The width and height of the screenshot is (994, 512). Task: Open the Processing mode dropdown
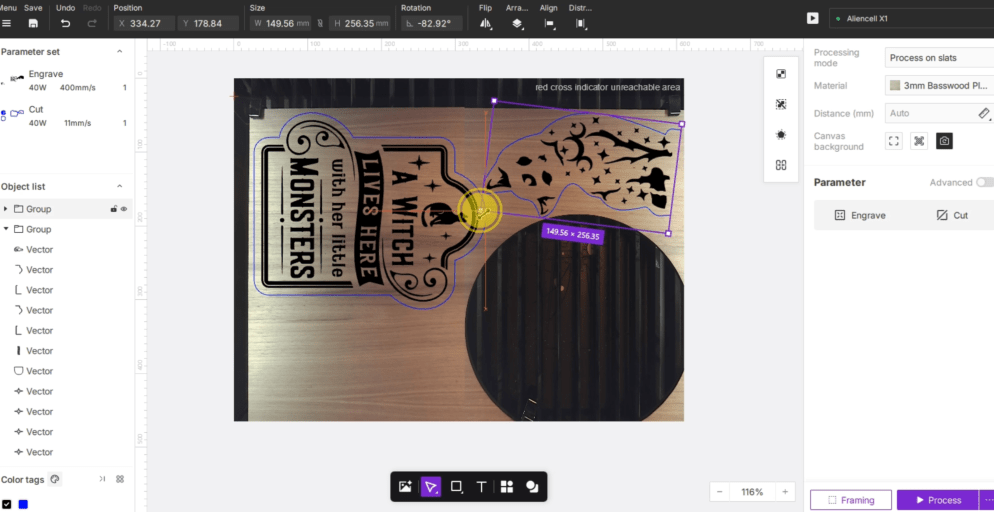pos(938,58)
